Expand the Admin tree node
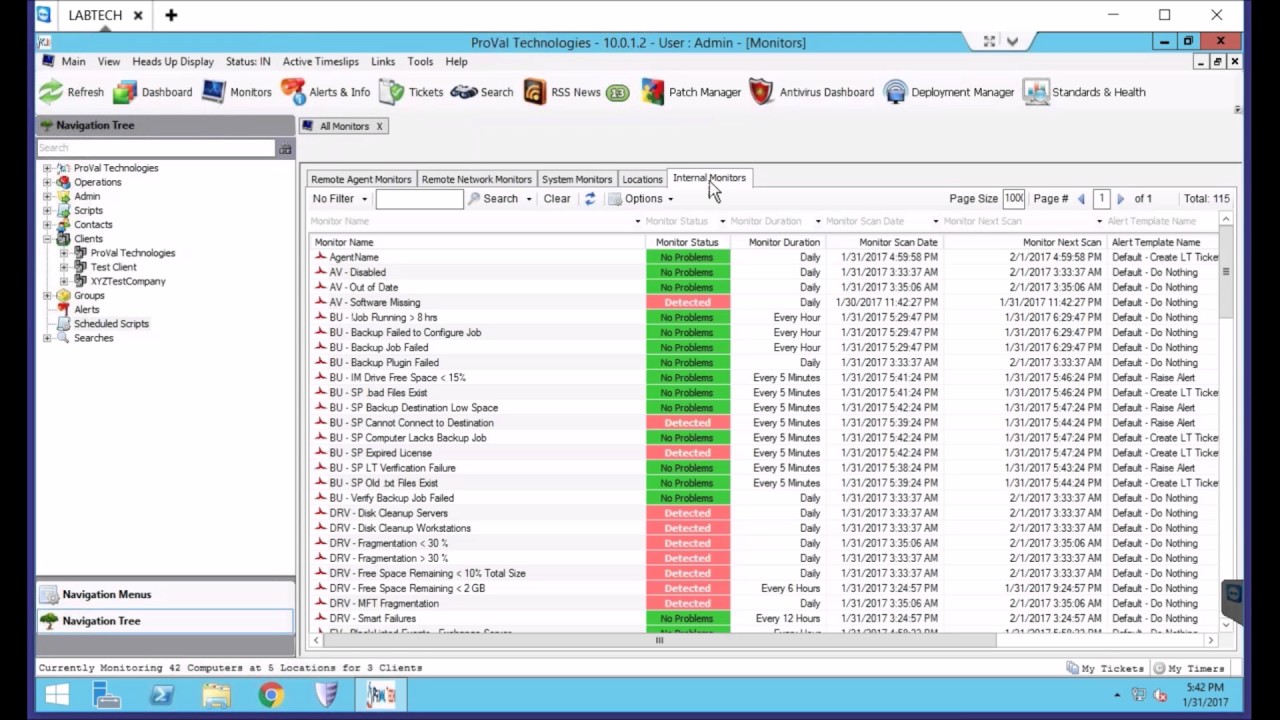The height and width of the screenshot is (720, 1280). pyautogui.click(x=47, y=196)
